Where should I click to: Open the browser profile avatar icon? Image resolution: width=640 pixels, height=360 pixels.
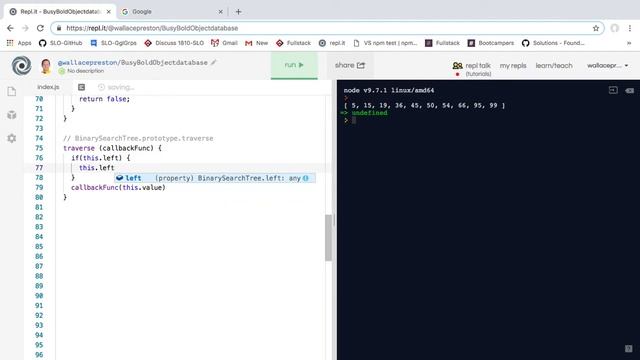point(615,28)
